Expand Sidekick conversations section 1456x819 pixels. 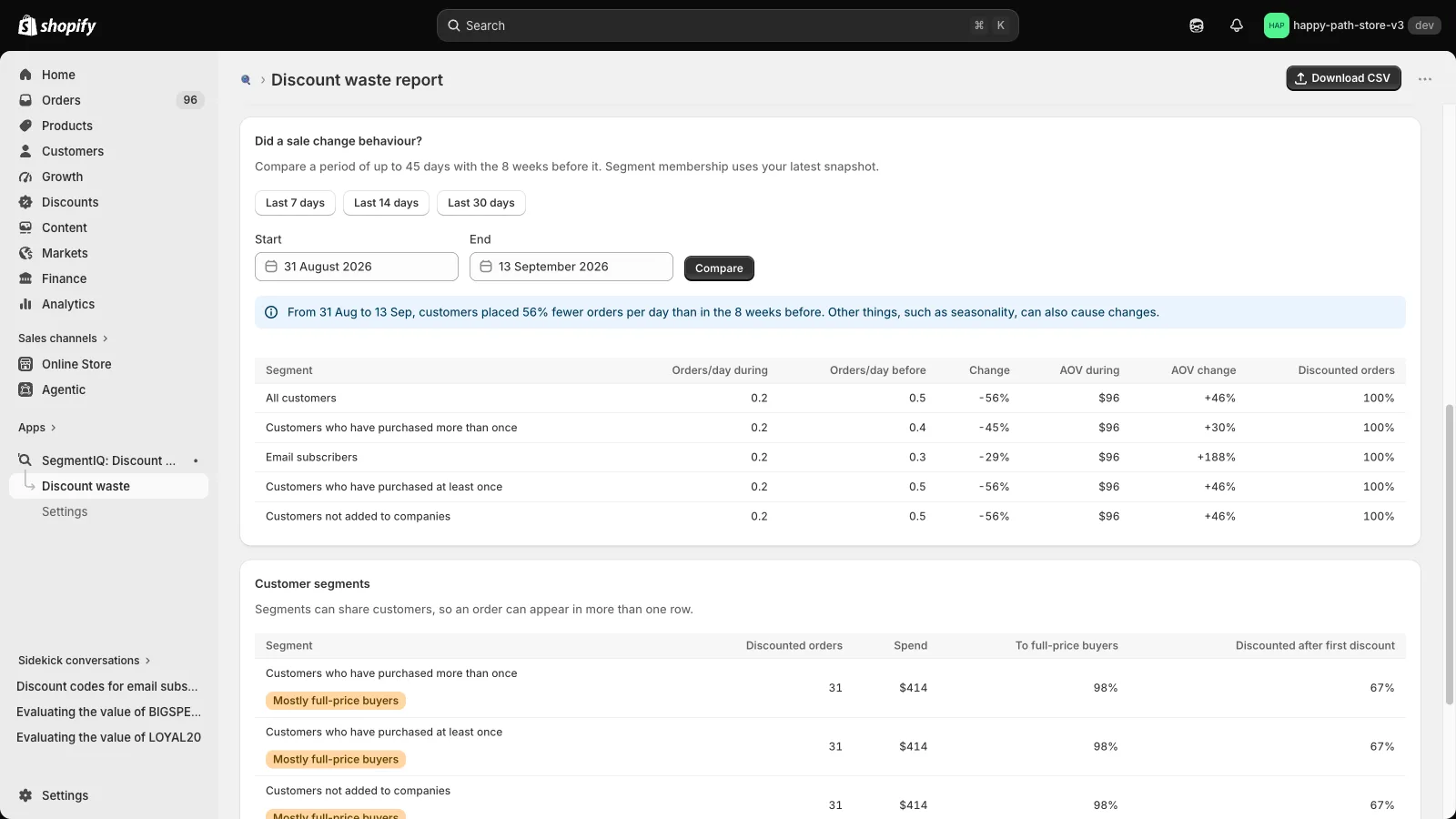(x=85, y=661)
